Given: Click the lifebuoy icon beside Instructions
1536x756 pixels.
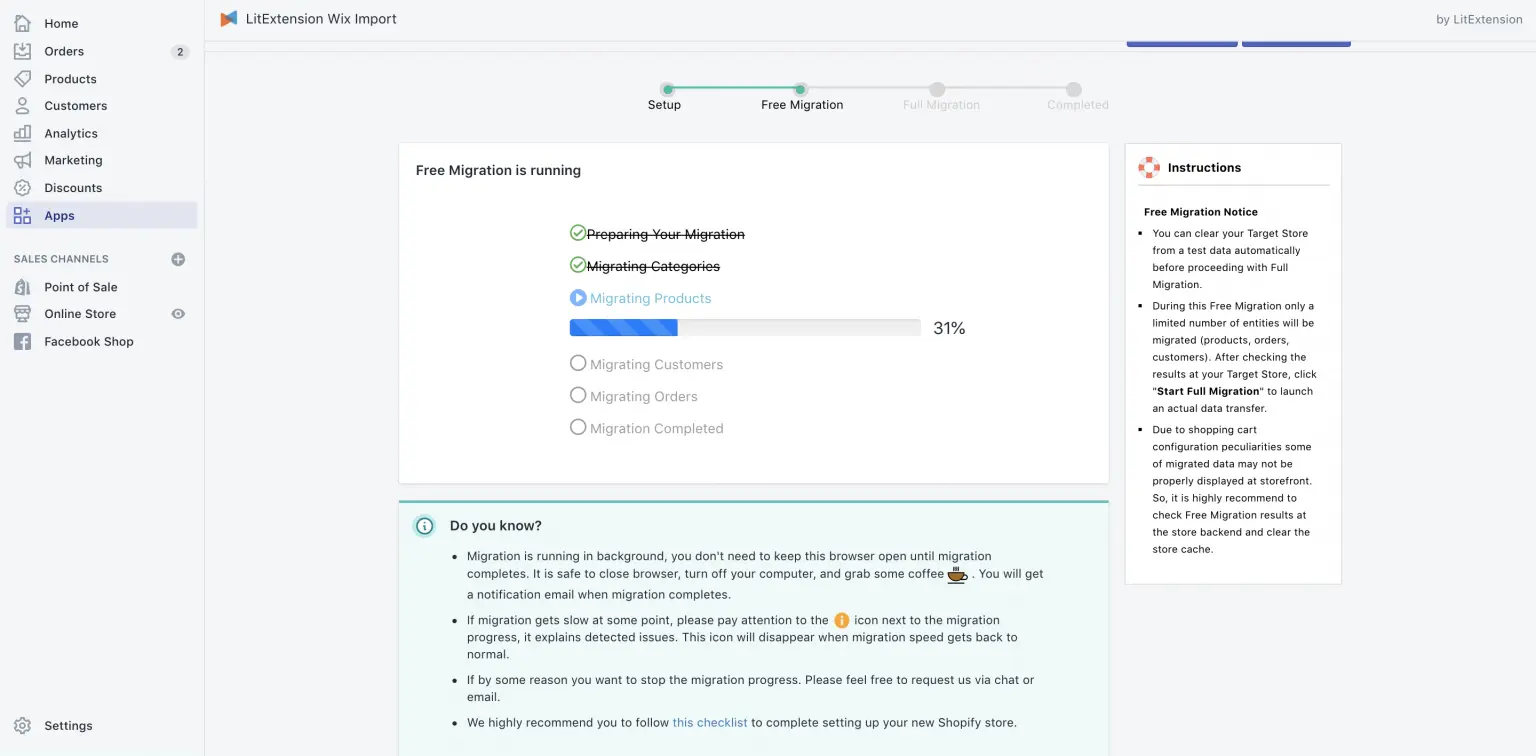Looking at the screenshot, I should click(1149, 168).
